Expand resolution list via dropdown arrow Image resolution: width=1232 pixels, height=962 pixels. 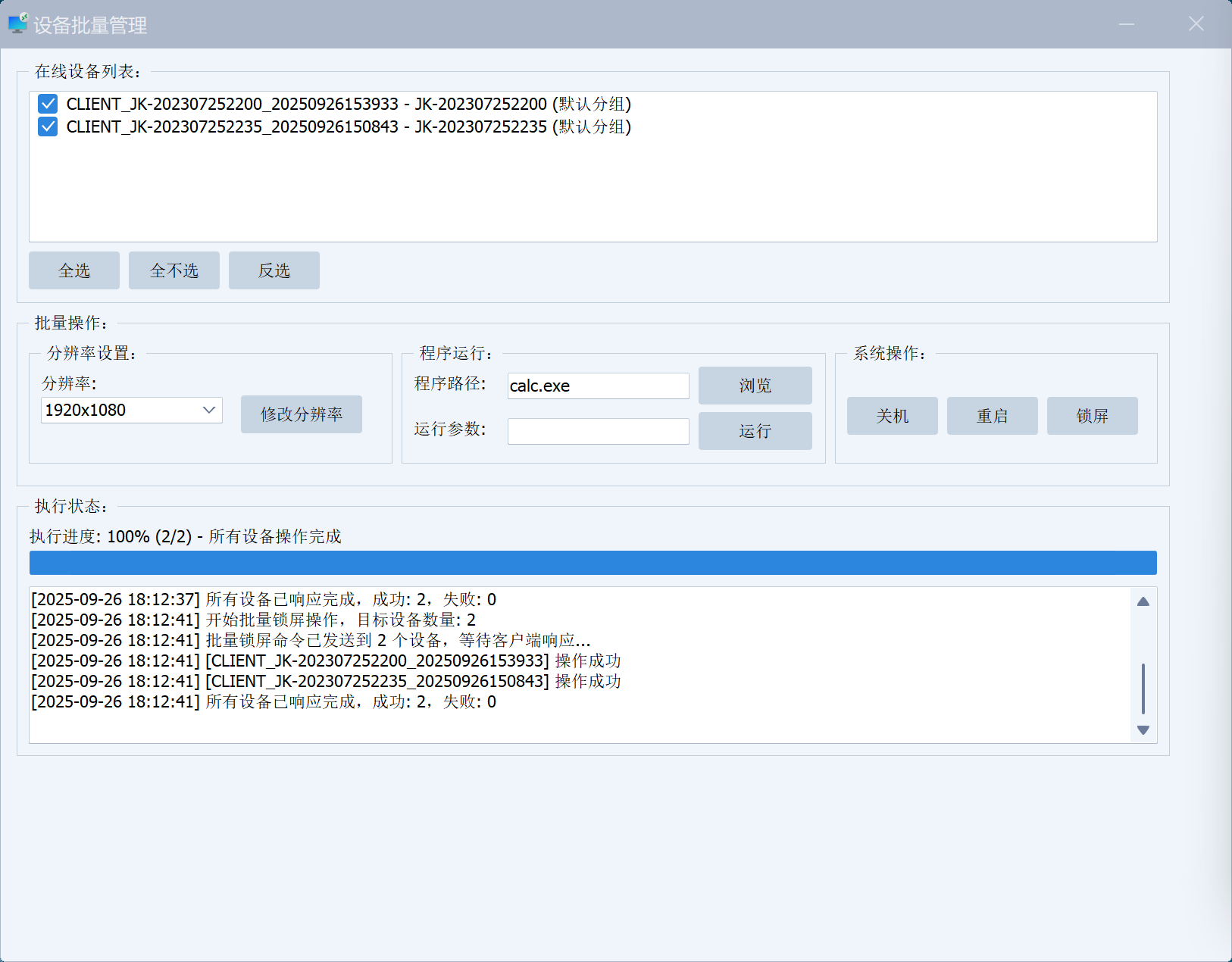tap(209, 411)
